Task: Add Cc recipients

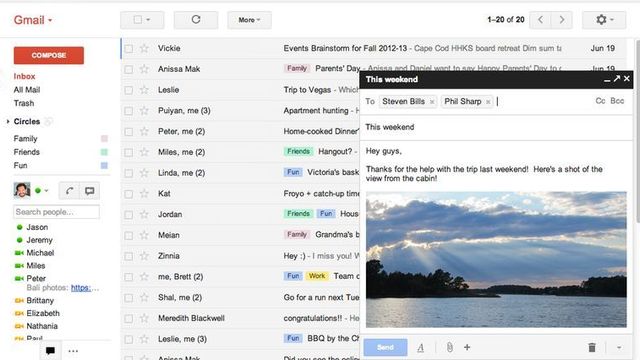Action: coord(600,101)
